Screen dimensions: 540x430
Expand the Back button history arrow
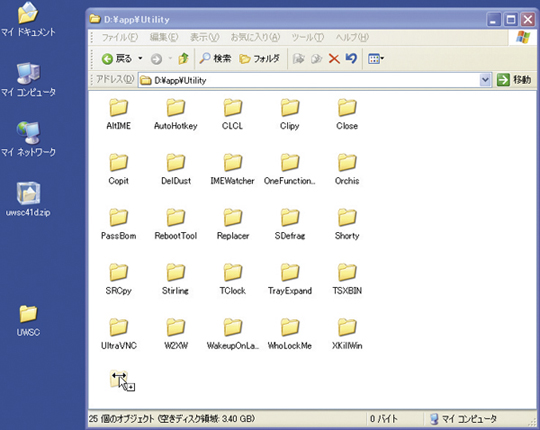click(x=140, y=59)
